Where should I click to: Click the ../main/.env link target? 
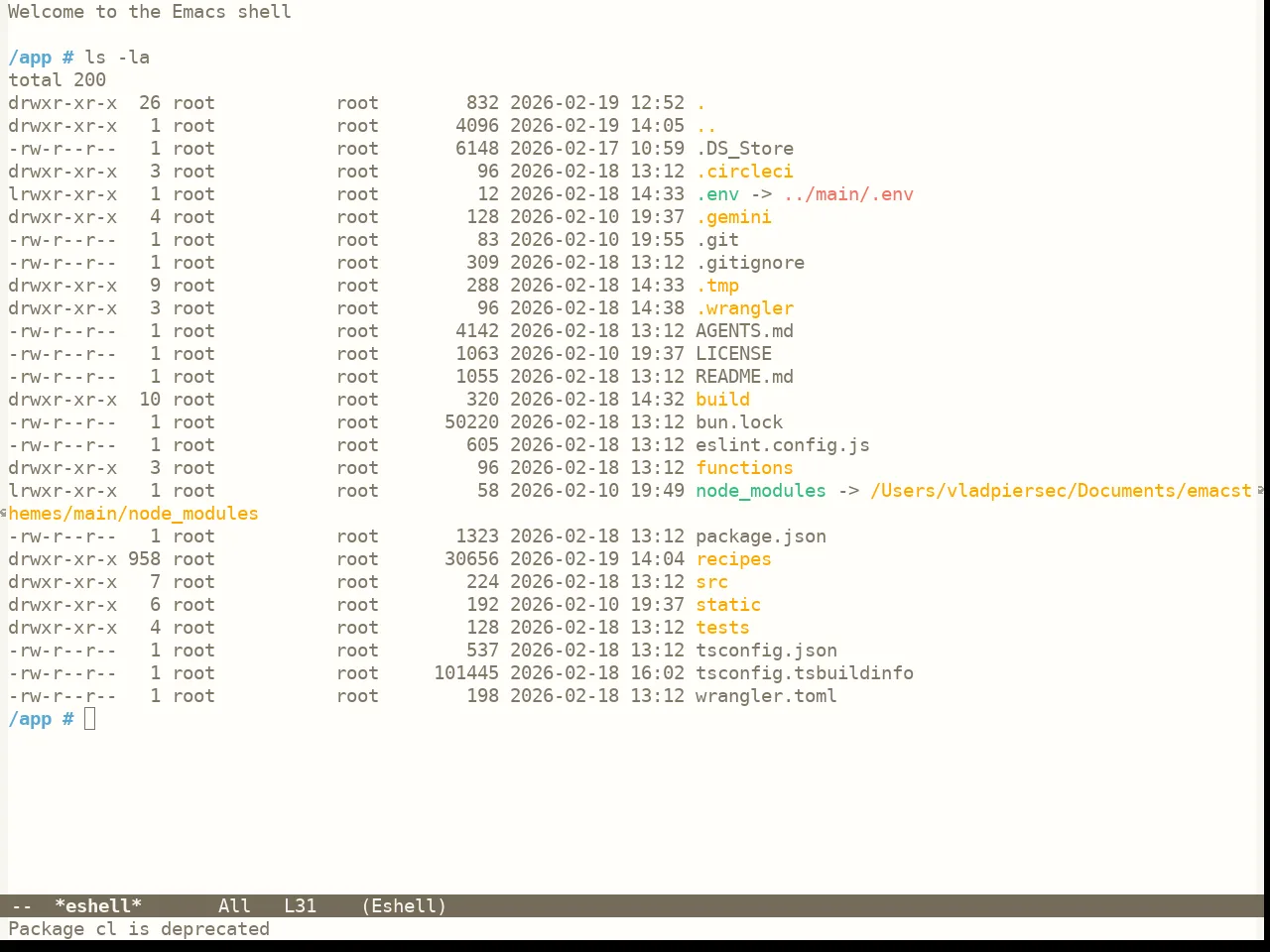point(849,194)
